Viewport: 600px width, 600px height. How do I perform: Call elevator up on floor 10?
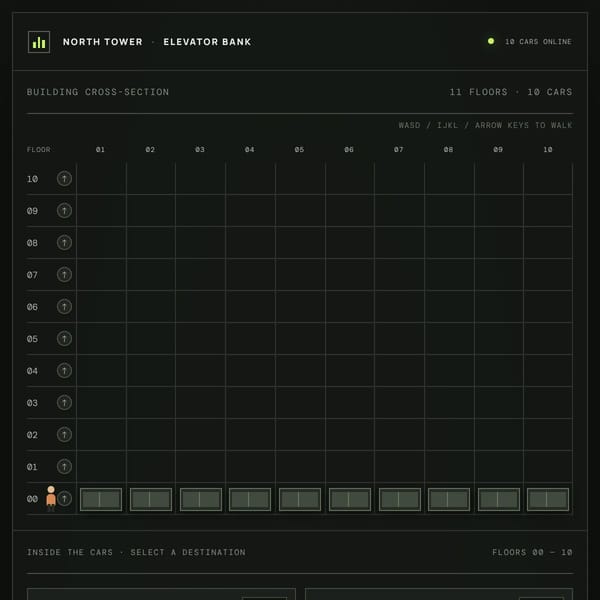click(x=64, y=179)
